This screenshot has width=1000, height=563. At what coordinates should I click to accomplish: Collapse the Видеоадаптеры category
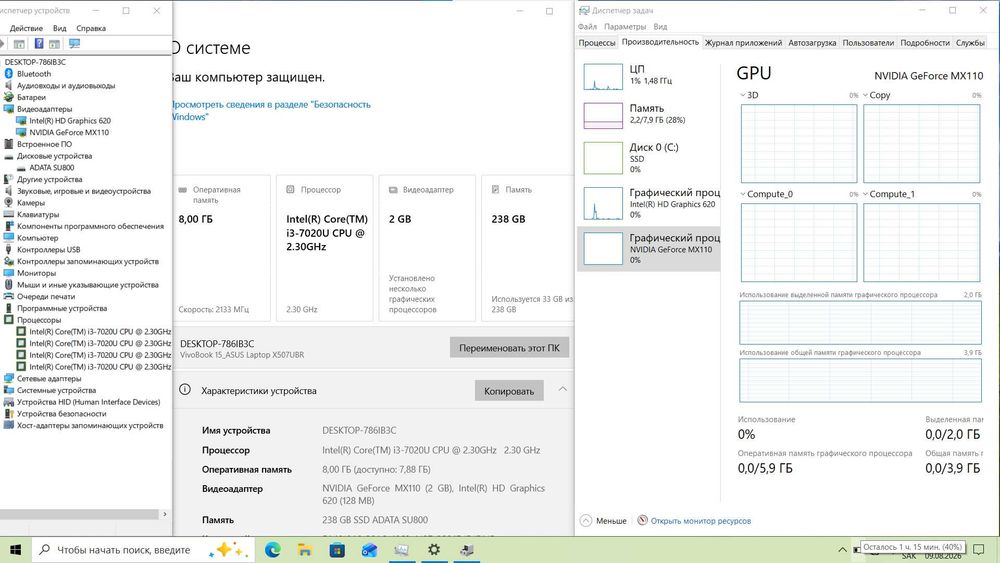pyautogui.click(x=44, y=109)
